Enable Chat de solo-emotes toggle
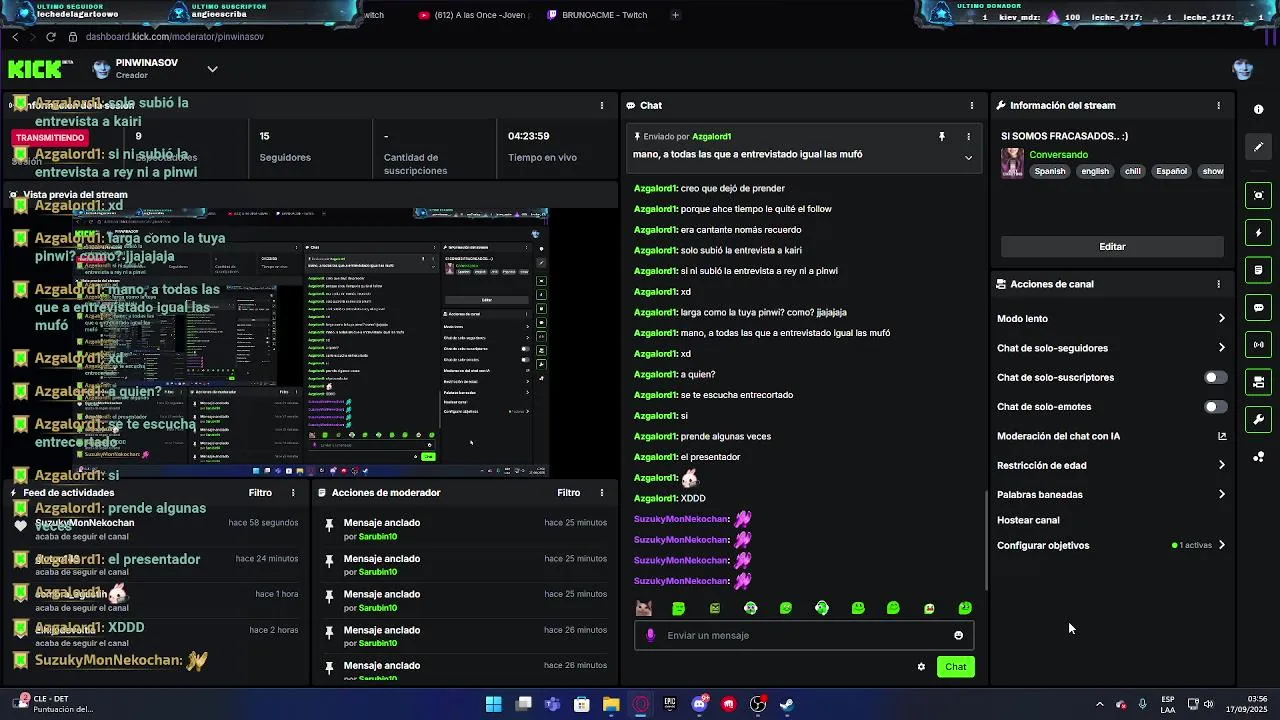This screenshot has width=1280, height=720. (x=1215, y=407)
